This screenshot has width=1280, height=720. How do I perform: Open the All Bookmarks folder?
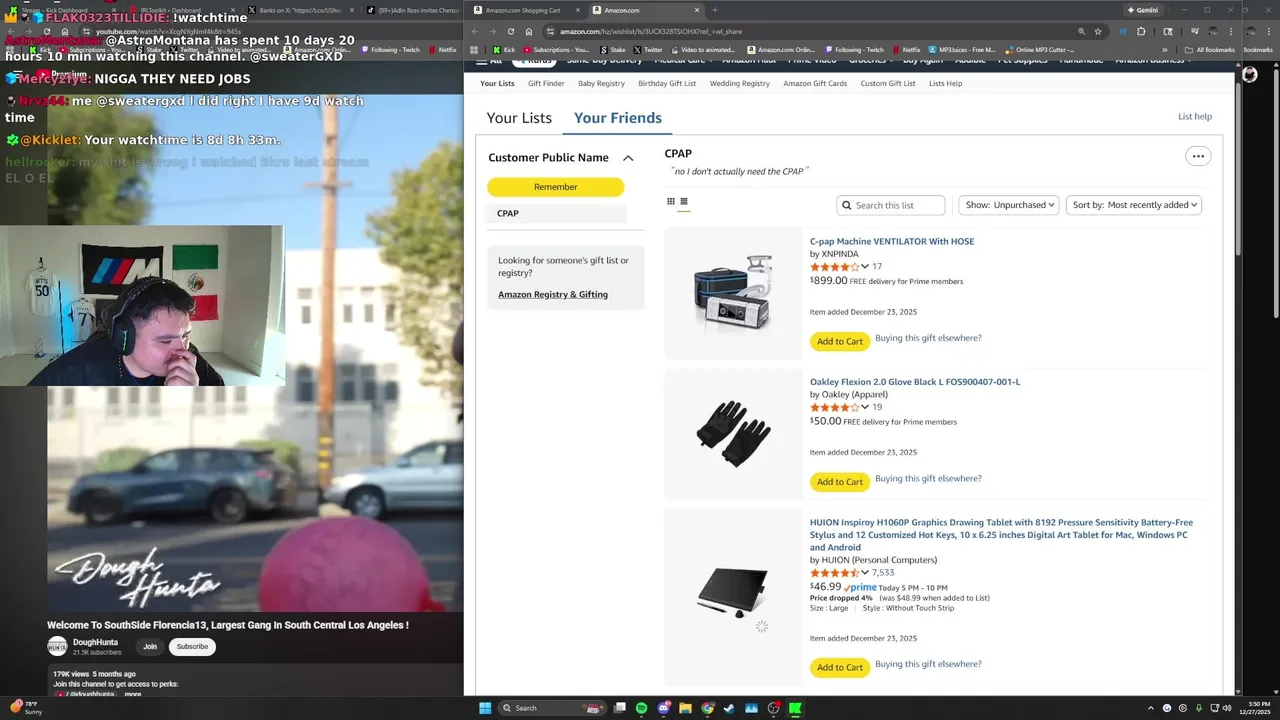(x=1209, y=49)
